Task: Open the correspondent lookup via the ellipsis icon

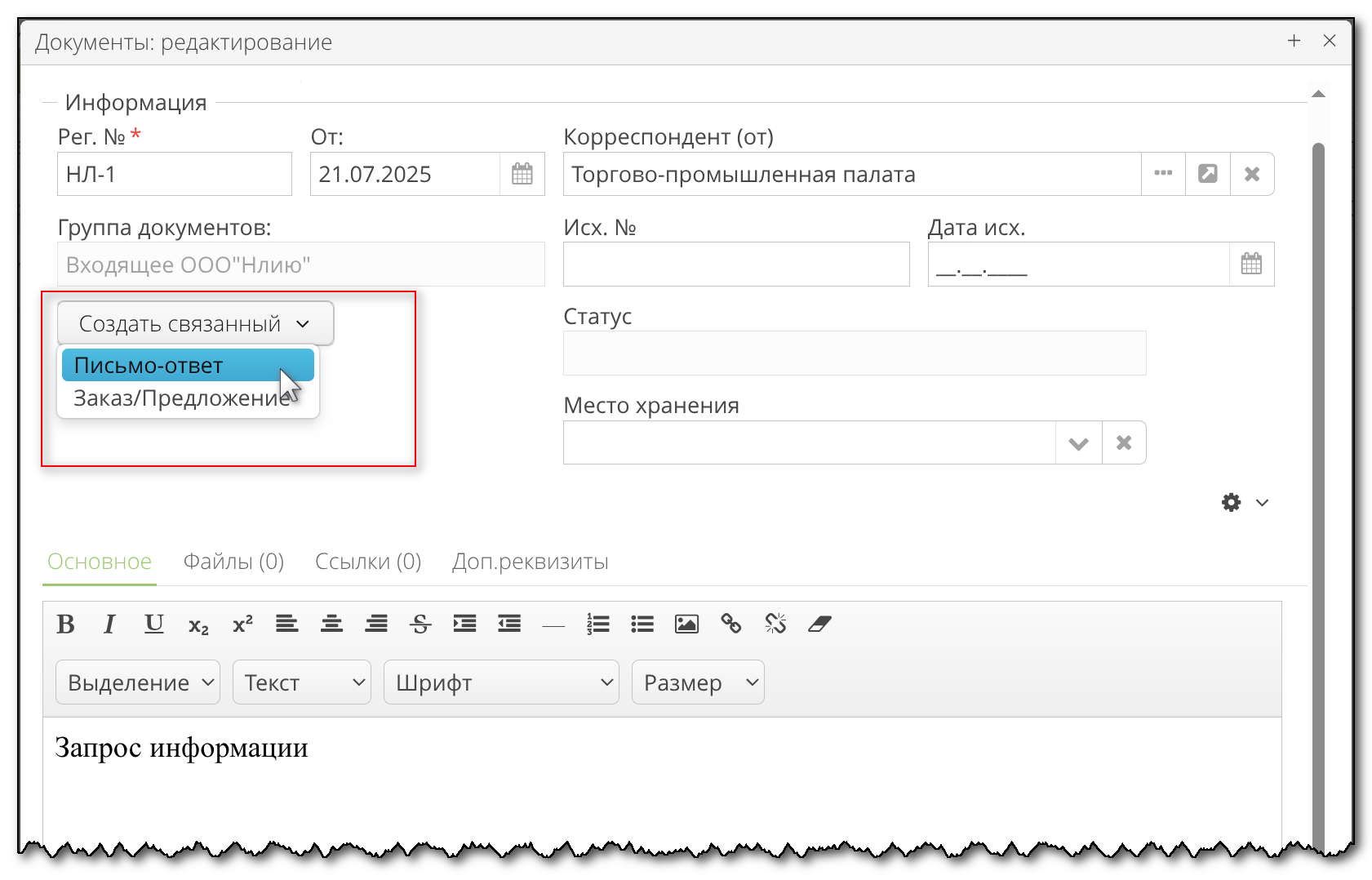Action: coord(1162,173)
